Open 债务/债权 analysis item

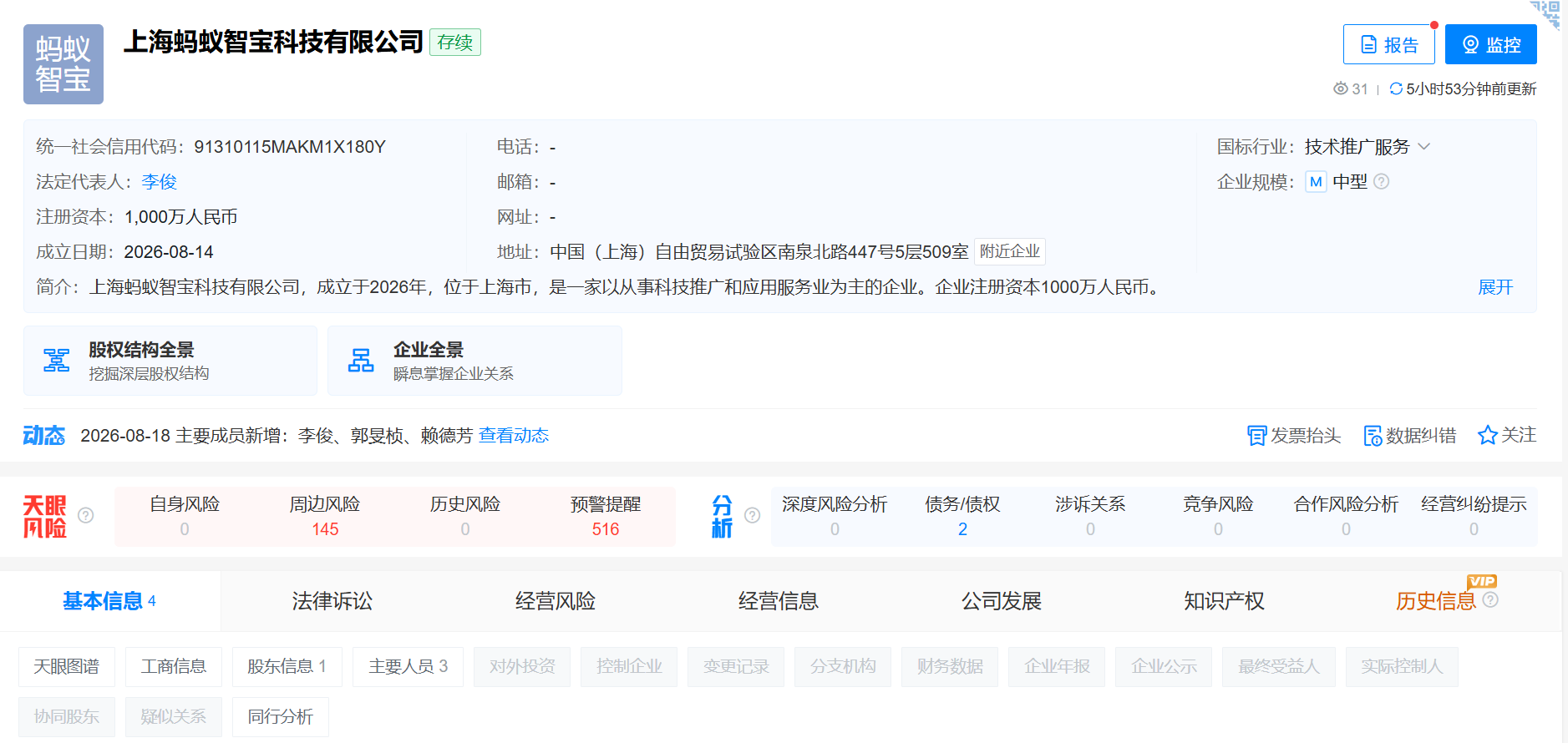click(x=962, y=516)
